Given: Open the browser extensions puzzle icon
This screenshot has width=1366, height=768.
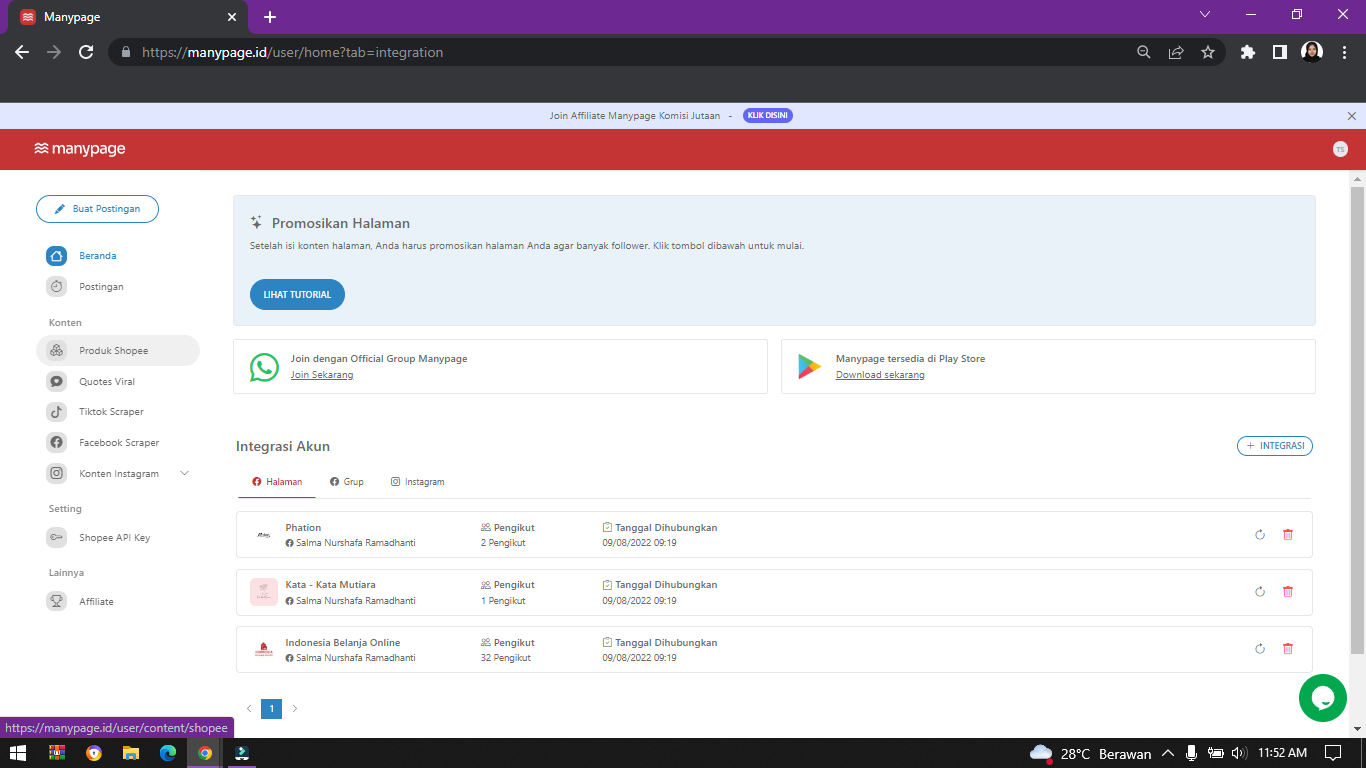Looking at the screenshot, I should (1247, 52).
